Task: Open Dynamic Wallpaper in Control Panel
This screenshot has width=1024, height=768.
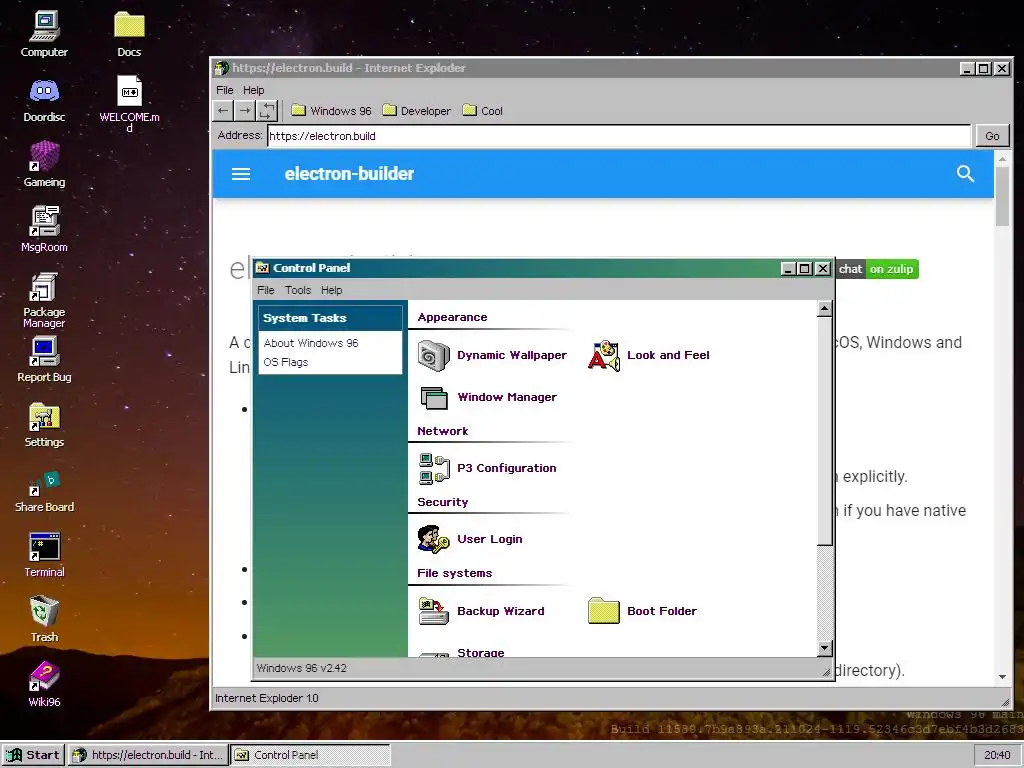Action: (492, 355)
